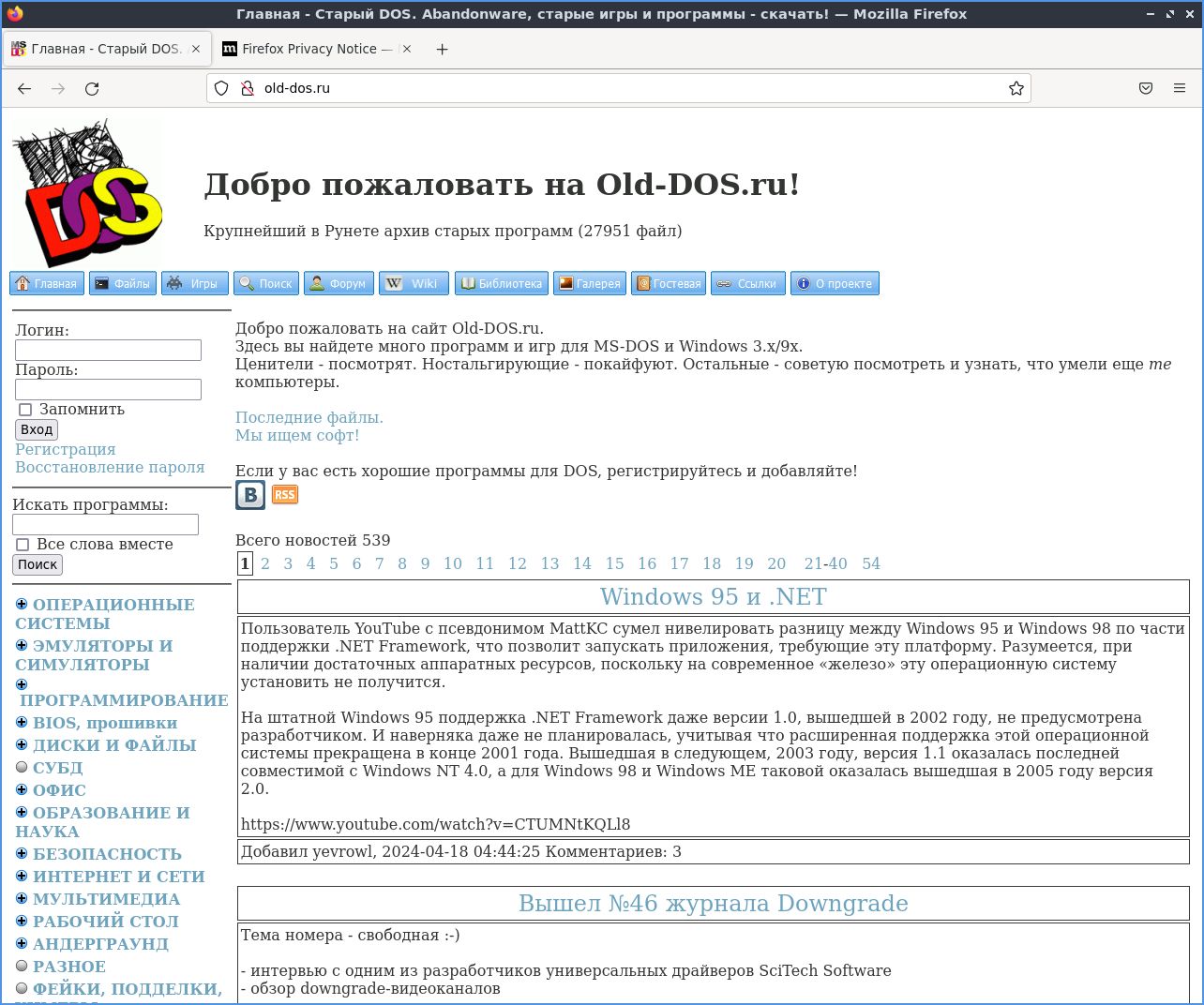Expand the ОБРАЗОВАНИЕ И НАУКА category
The image size is (1204, 1005).
point(22,812)
